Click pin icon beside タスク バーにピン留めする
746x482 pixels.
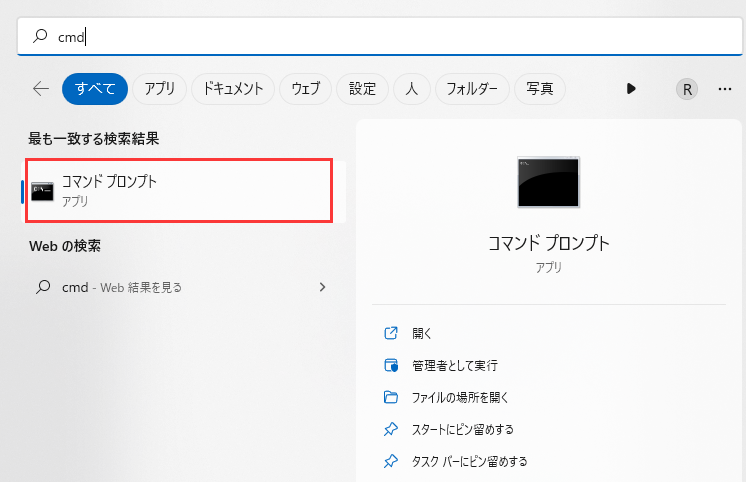click(x=391, y=461)
